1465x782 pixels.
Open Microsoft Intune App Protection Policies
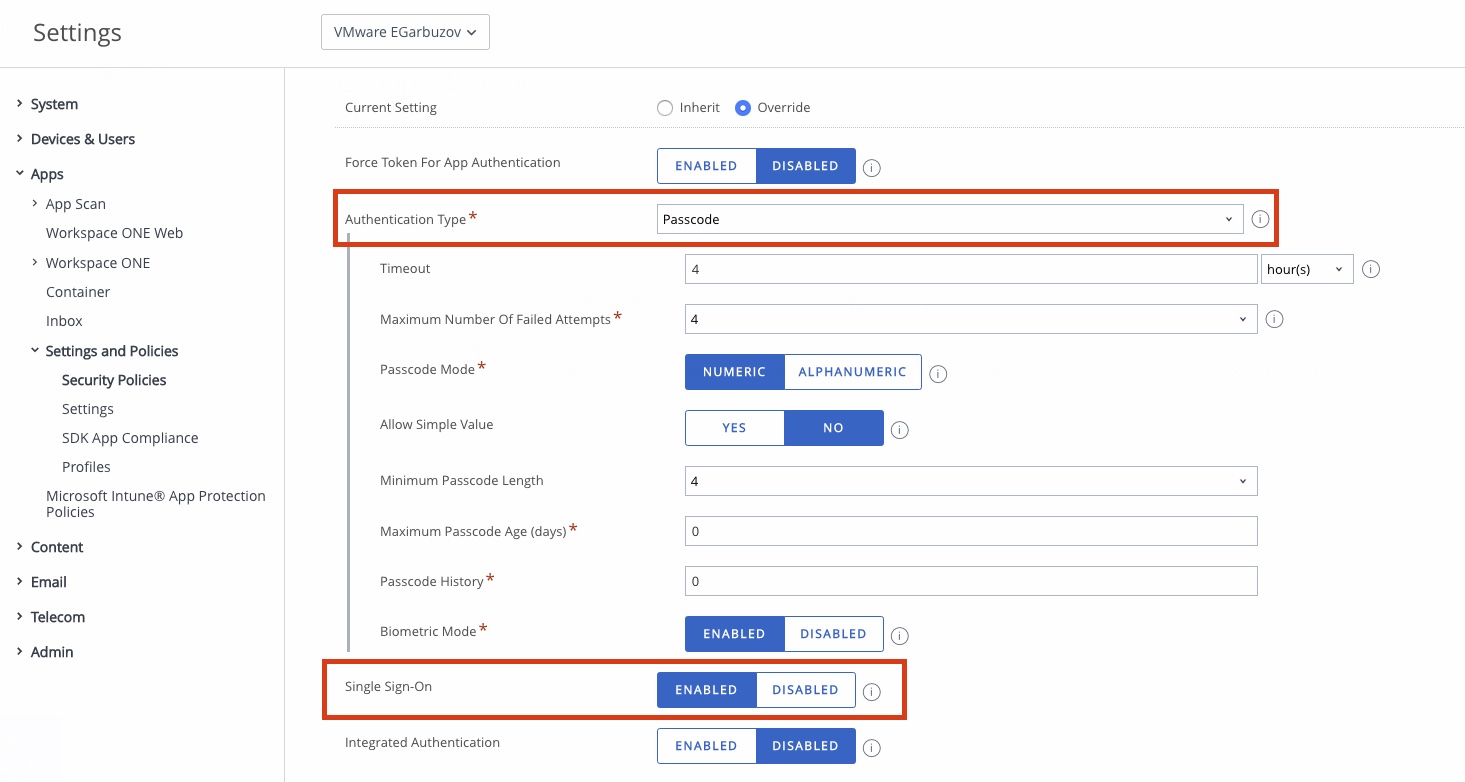[x=155, y=504]
